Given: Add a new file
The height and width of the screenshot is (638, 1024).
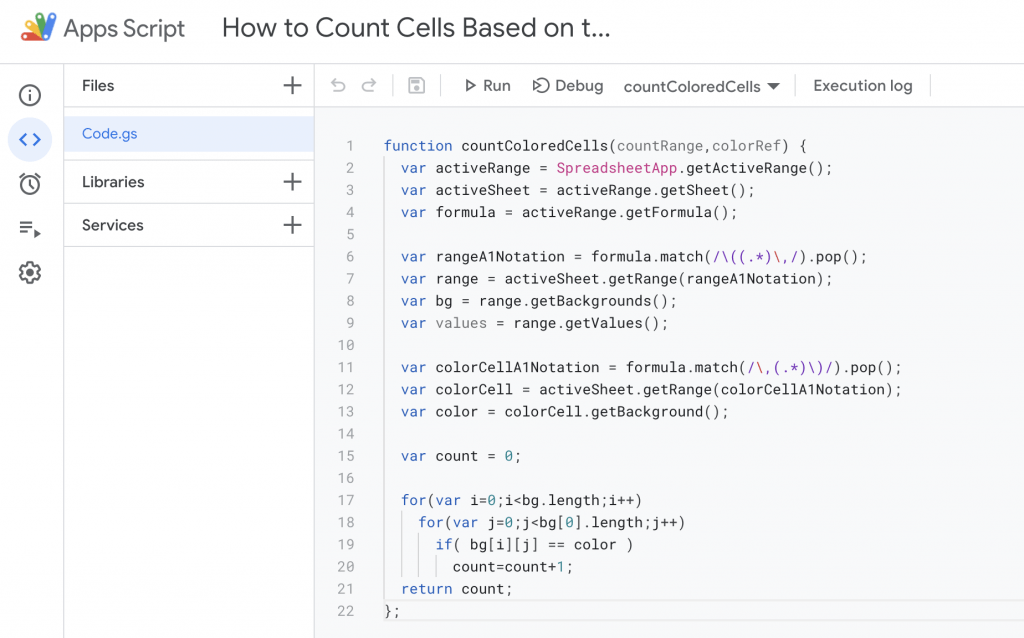Looking at the screenshot, I should coord(292,86).
